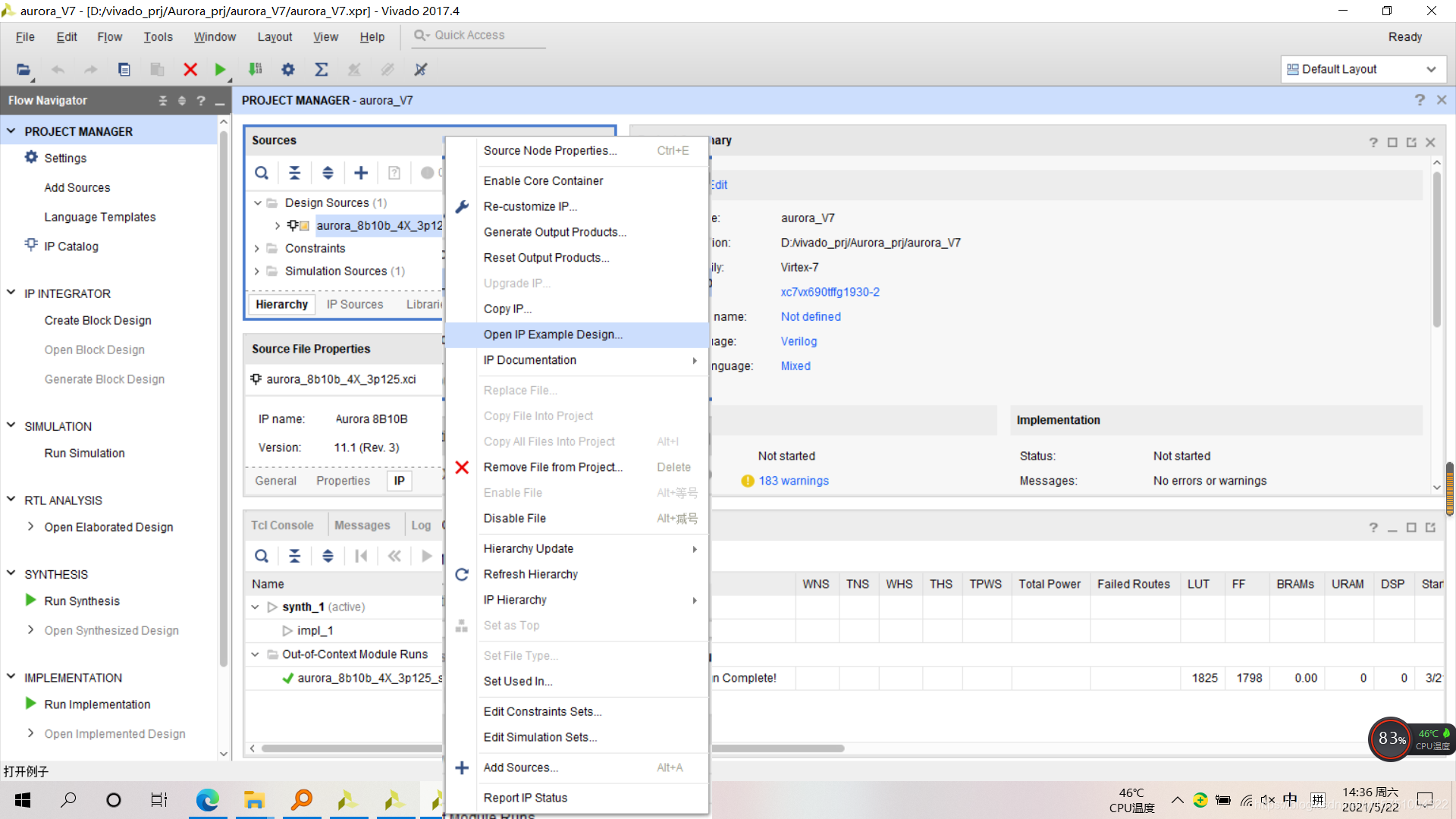Viewport: 1456px width, 819px height.
Task: Open the Tools menu
Action: (x=158, y=36)
